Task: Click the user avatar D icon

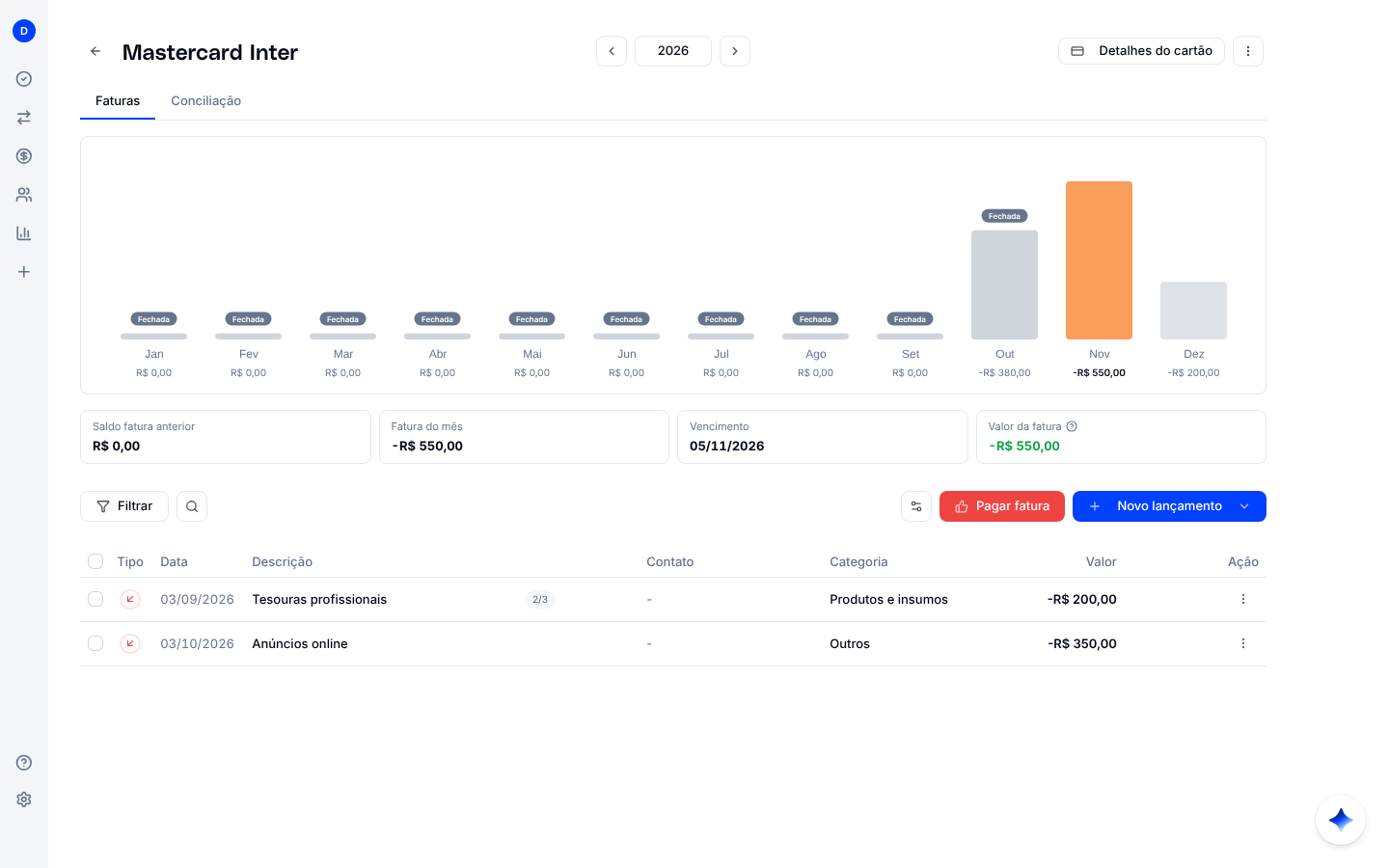Action: pos(24,31)
